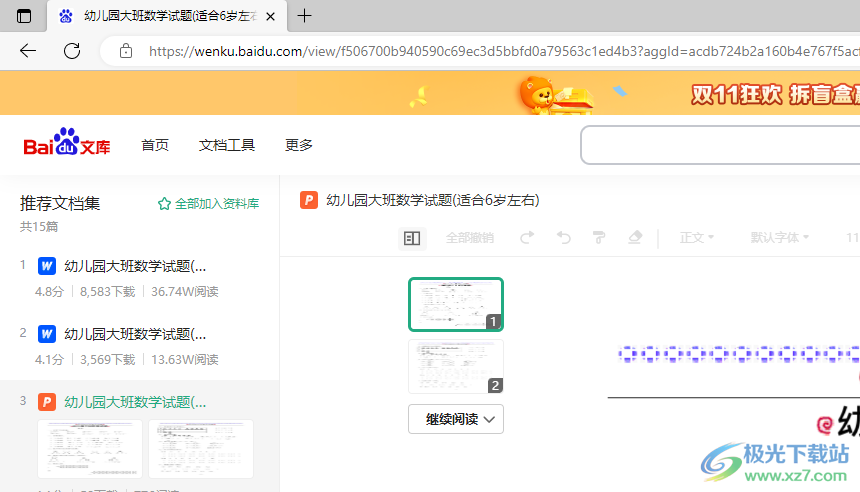
Task: Go back to the previous page
Action: click(x=27, y=51)
